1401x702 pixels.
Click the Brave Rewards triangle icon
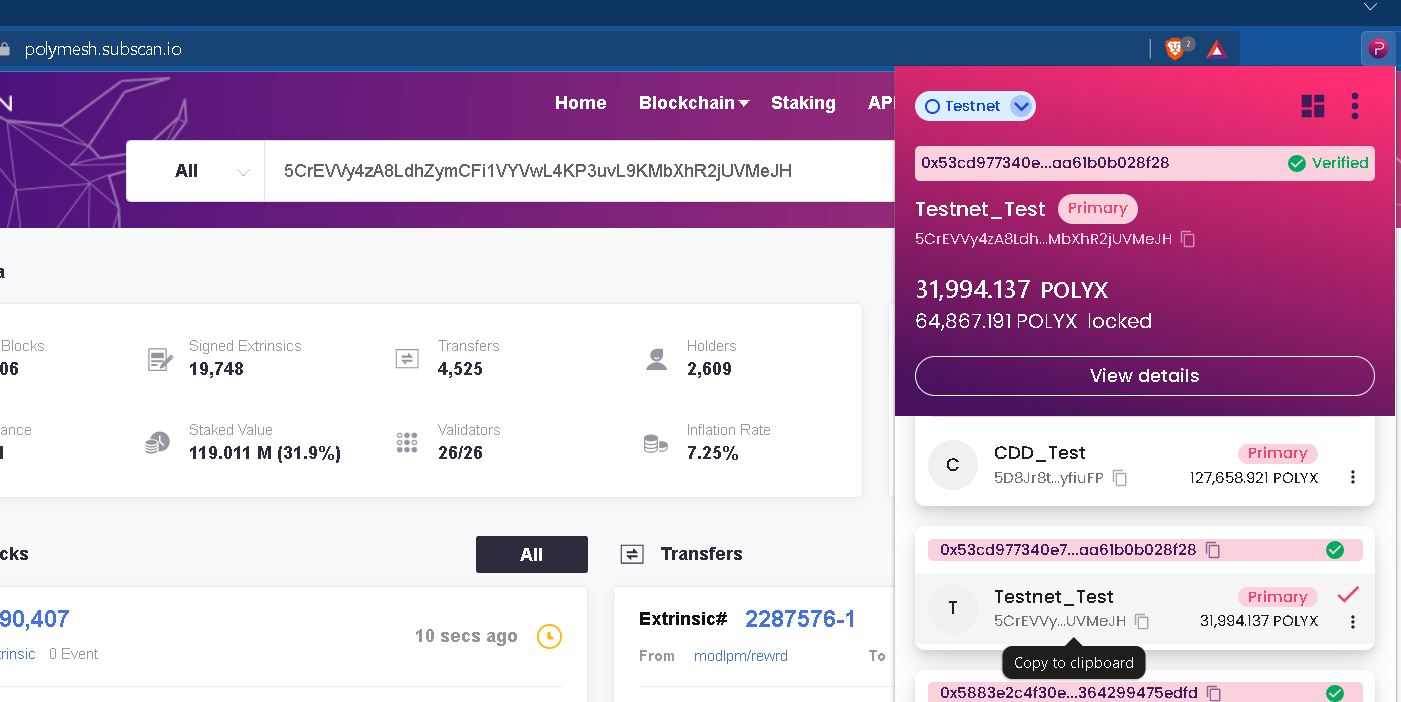tap(1216, 49)
